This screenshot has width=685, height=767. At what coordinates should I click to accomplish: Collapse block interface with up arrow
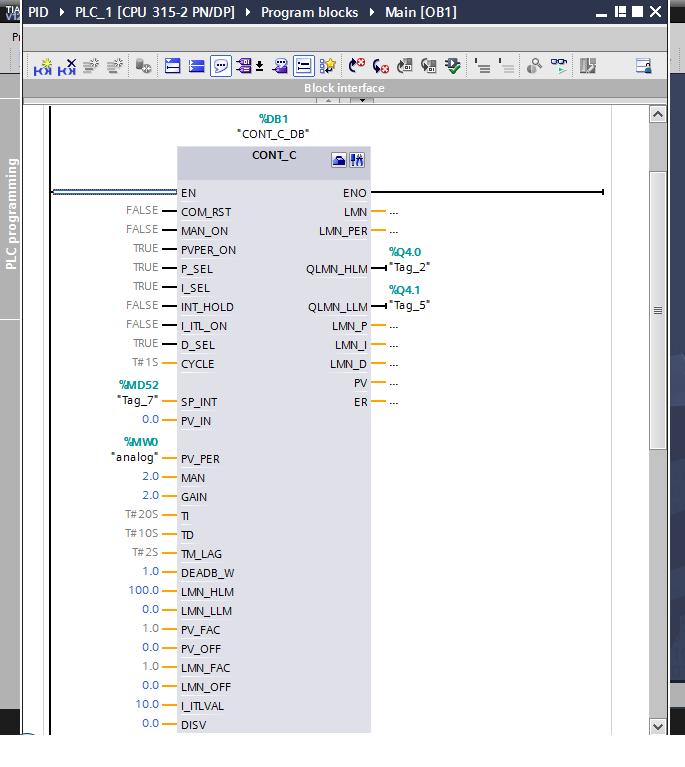point(328,100)
